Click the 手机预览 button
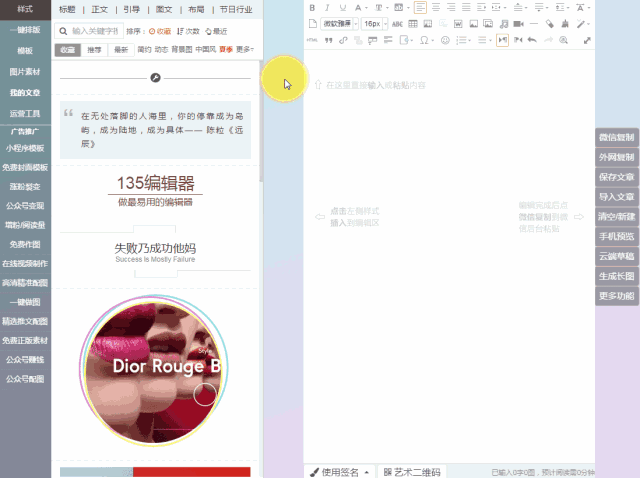 pos(616,236)
